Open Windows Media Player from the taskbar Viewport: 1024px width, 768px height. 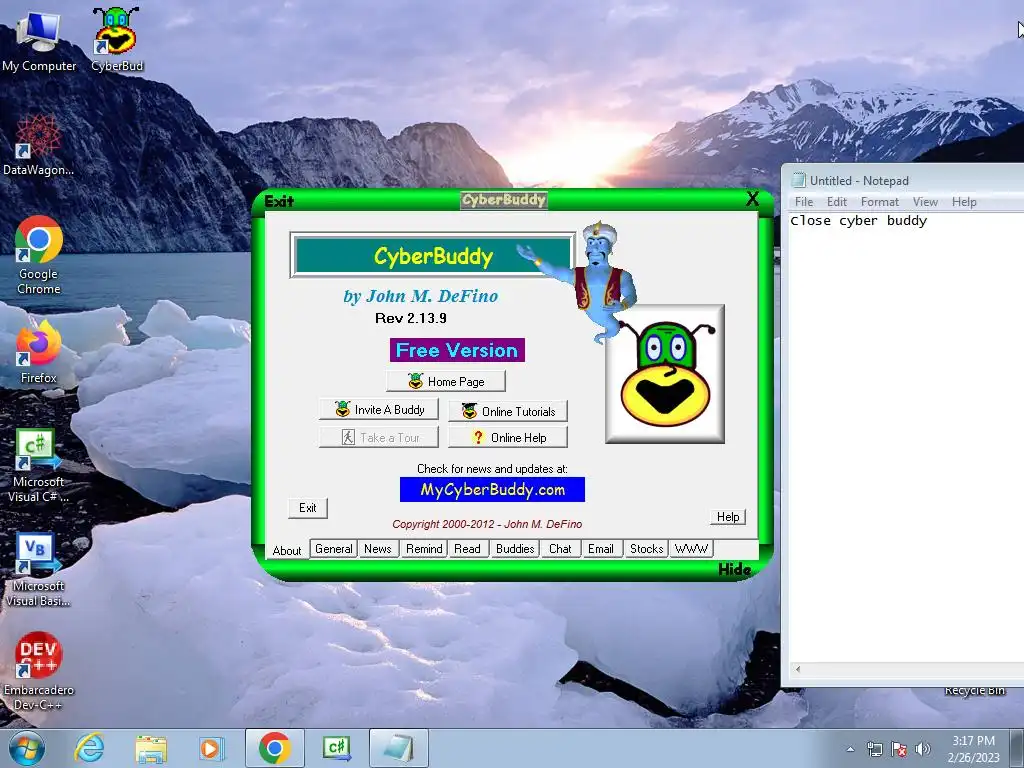click(x=210, y=748)
